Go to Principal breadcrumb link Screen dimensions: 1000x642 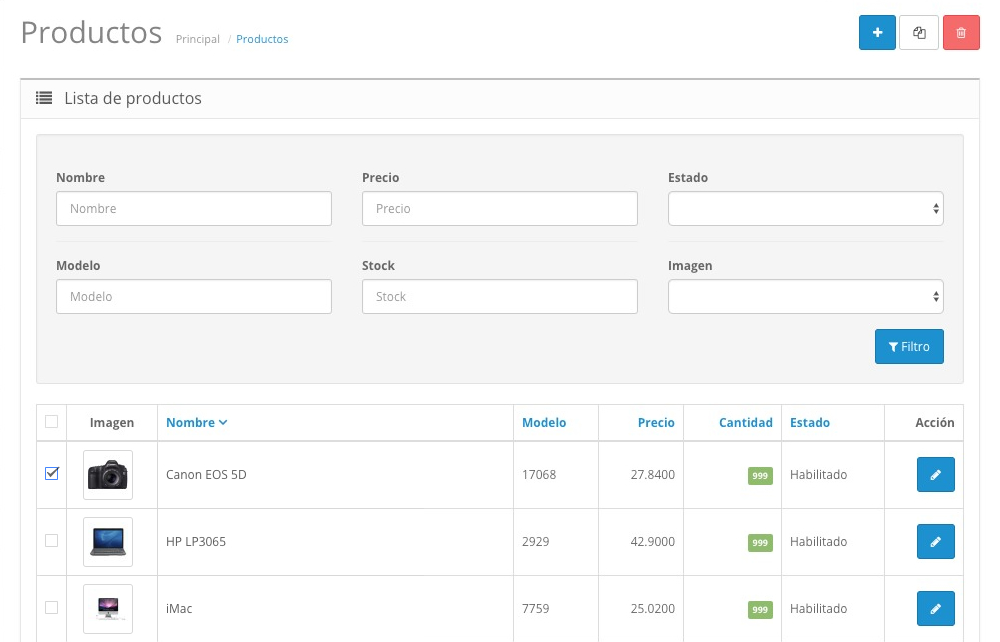click(197, 39)
